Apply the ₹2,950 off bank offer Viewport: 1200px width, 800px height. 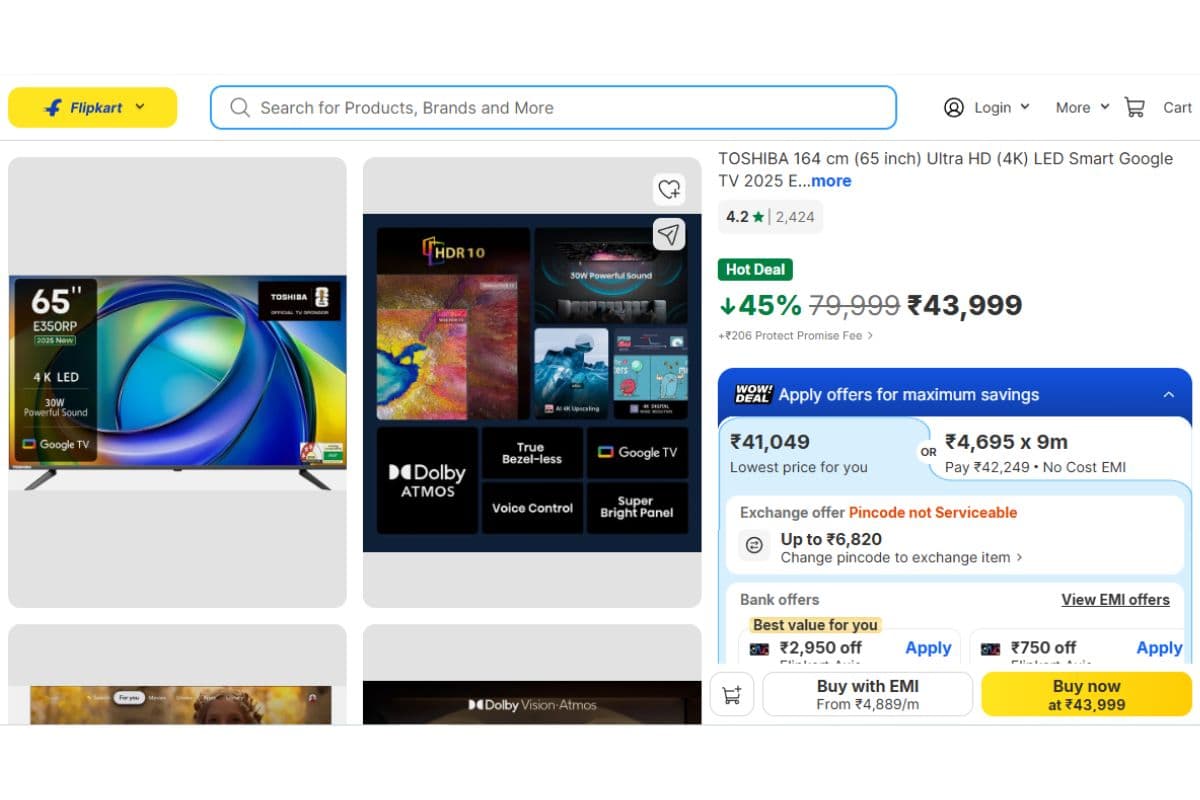pyautogui.click(x=927, y=648)
